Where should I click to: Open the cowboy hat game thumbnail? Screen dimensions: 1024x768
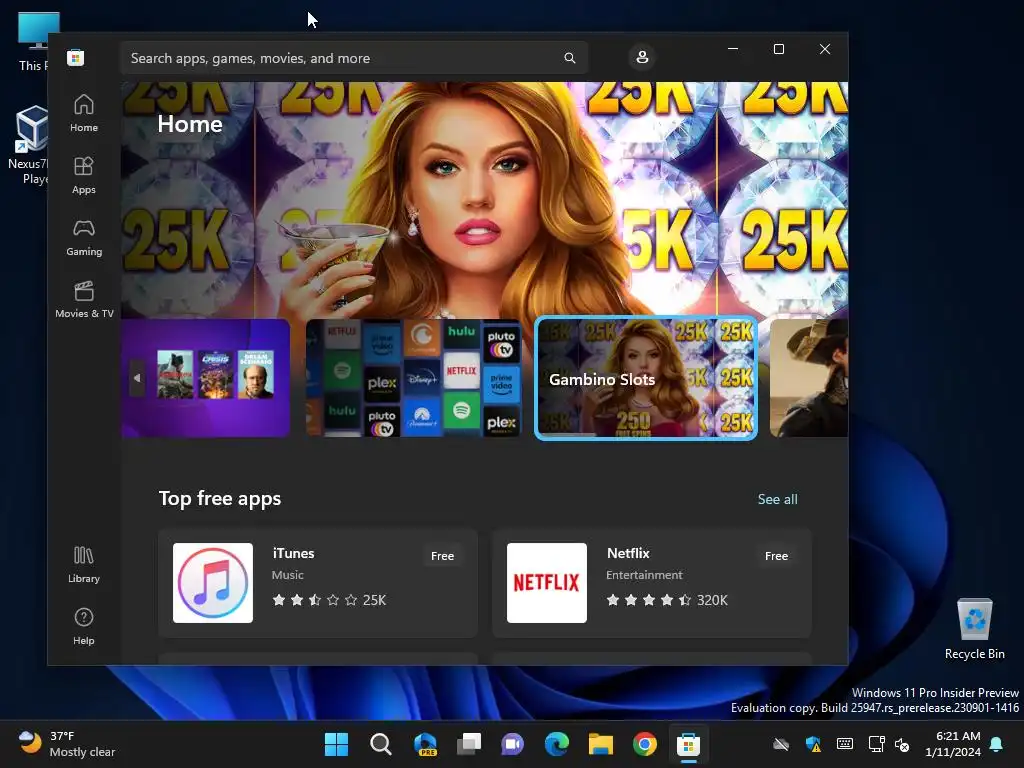click(x=808, y=377)
